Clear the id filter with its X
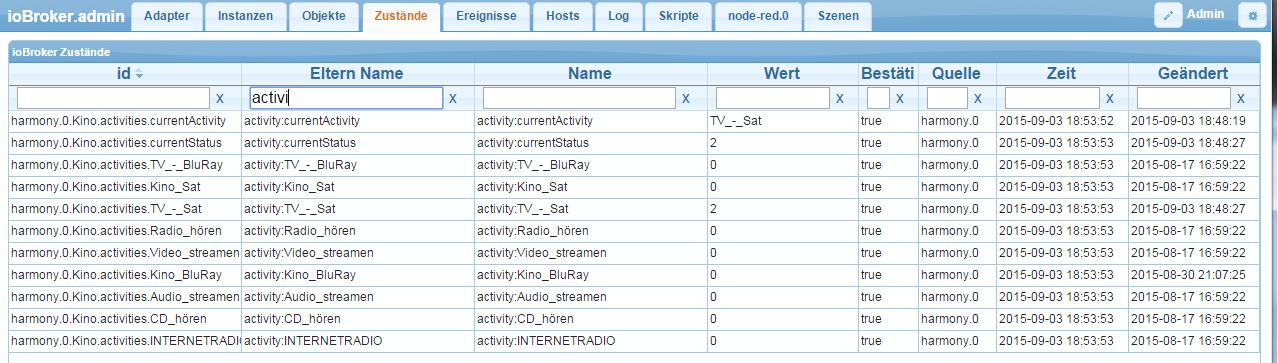Viewport: 1278px width, 363px height. coord(220,98)
